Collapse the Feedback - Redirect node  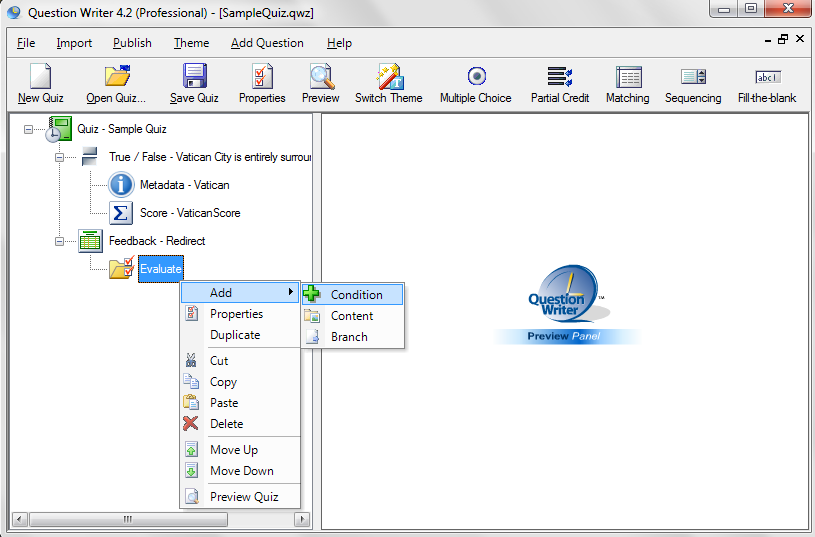point(60,241)
